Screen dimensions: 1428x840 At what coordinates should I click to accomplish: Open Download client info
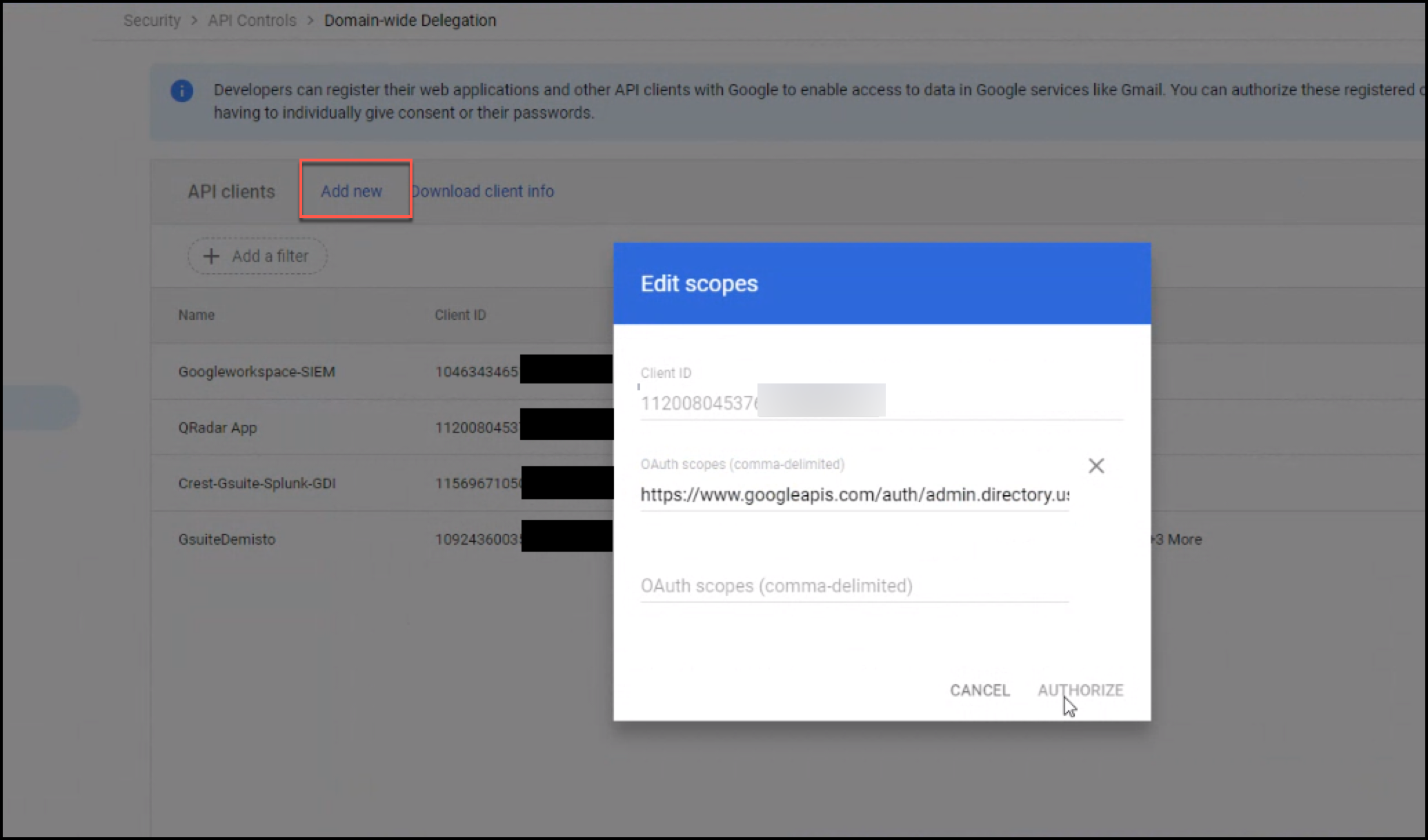pyautogui.click(x=483, y=191)
